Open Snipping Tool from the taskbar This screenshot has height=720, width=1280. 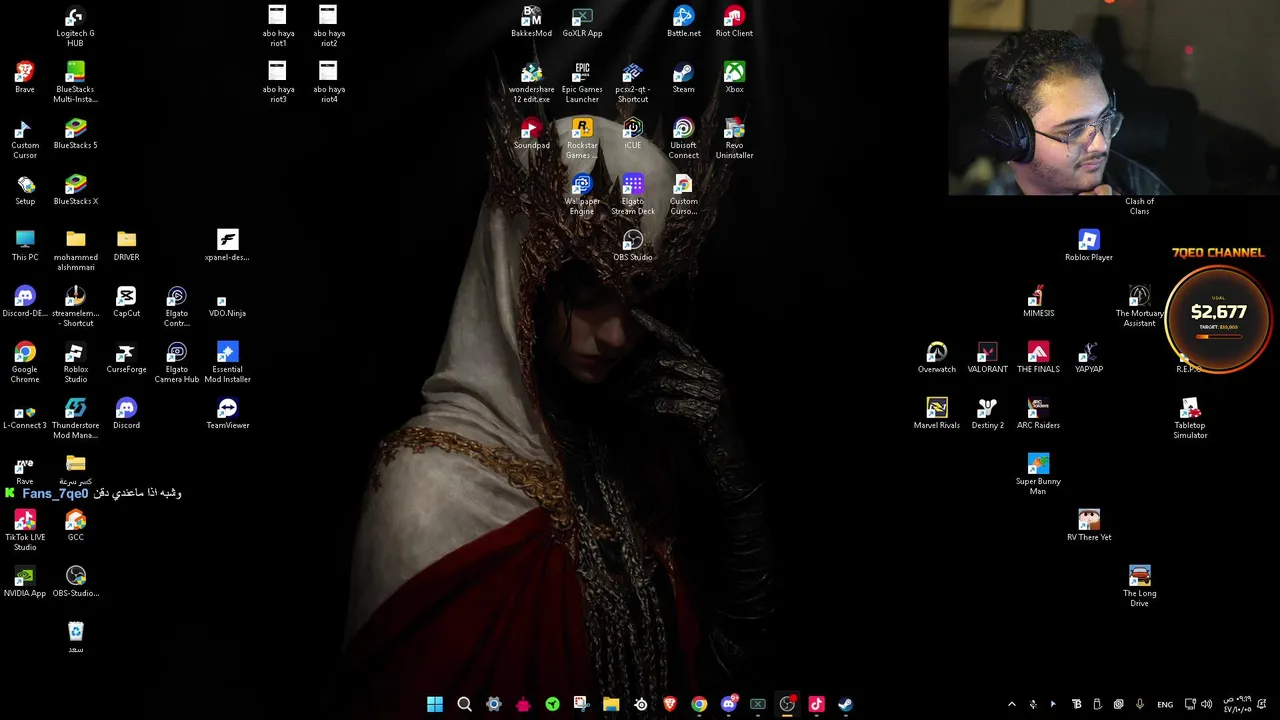(582, 704)
